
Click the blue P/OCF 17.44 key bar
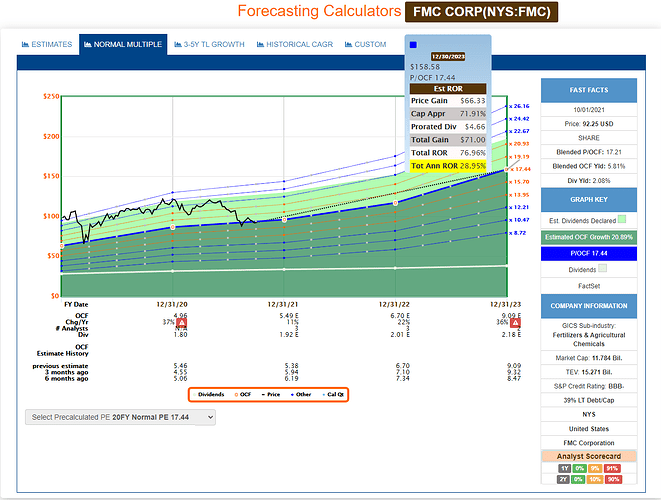pos(588,253)
